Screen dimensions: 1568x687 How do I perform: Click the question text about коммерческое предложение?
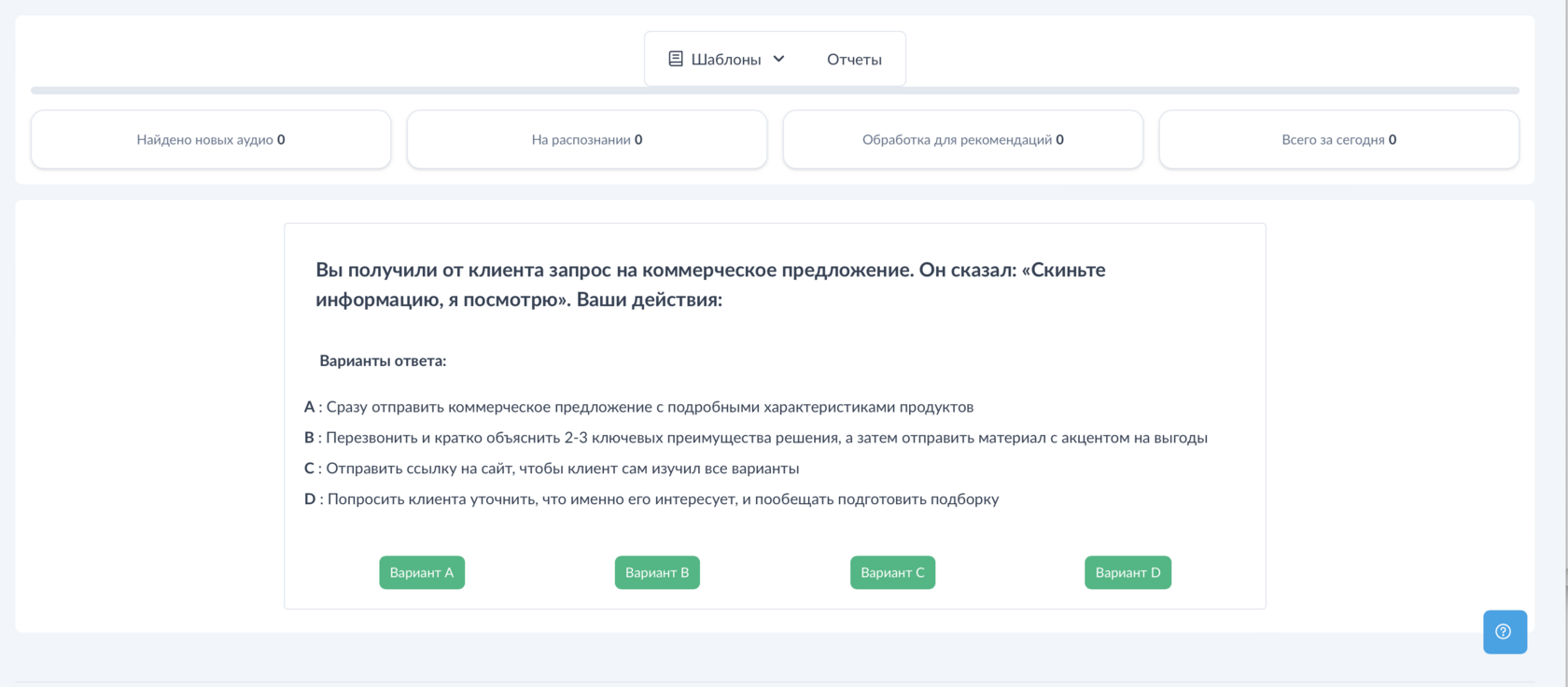(710, 285)
